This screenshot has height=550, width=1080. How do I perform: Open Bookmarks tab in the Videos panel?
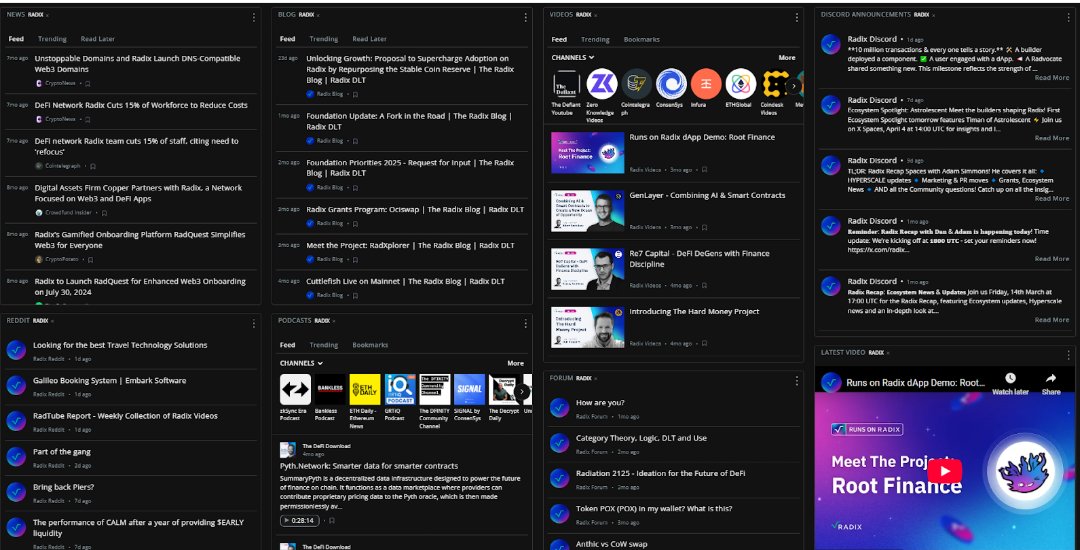tap(641, 39)
